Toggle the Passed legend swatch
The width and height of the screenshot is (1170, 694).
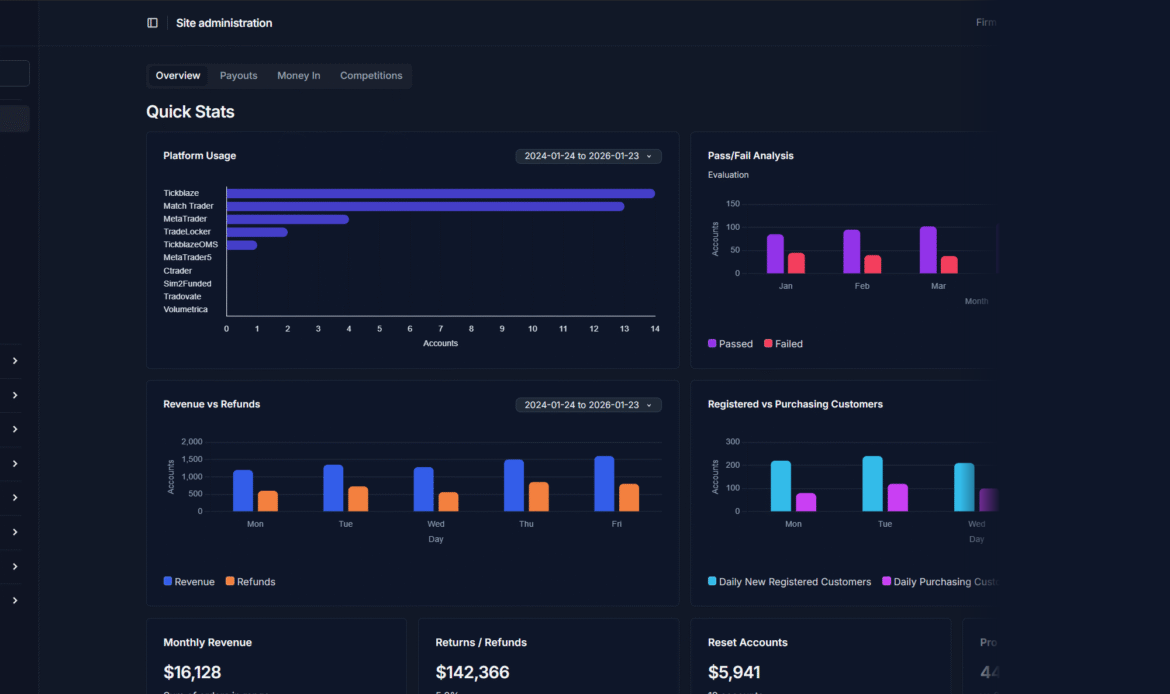[x=712, y=343]
